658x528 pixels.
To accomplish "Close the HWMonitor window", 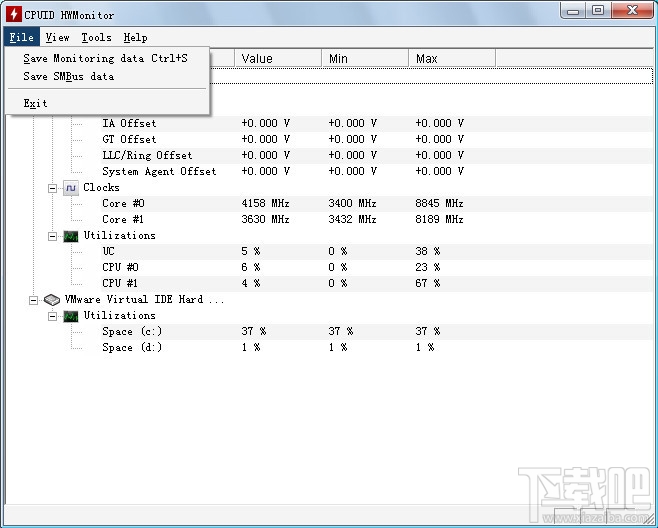I will click(632, 10).
